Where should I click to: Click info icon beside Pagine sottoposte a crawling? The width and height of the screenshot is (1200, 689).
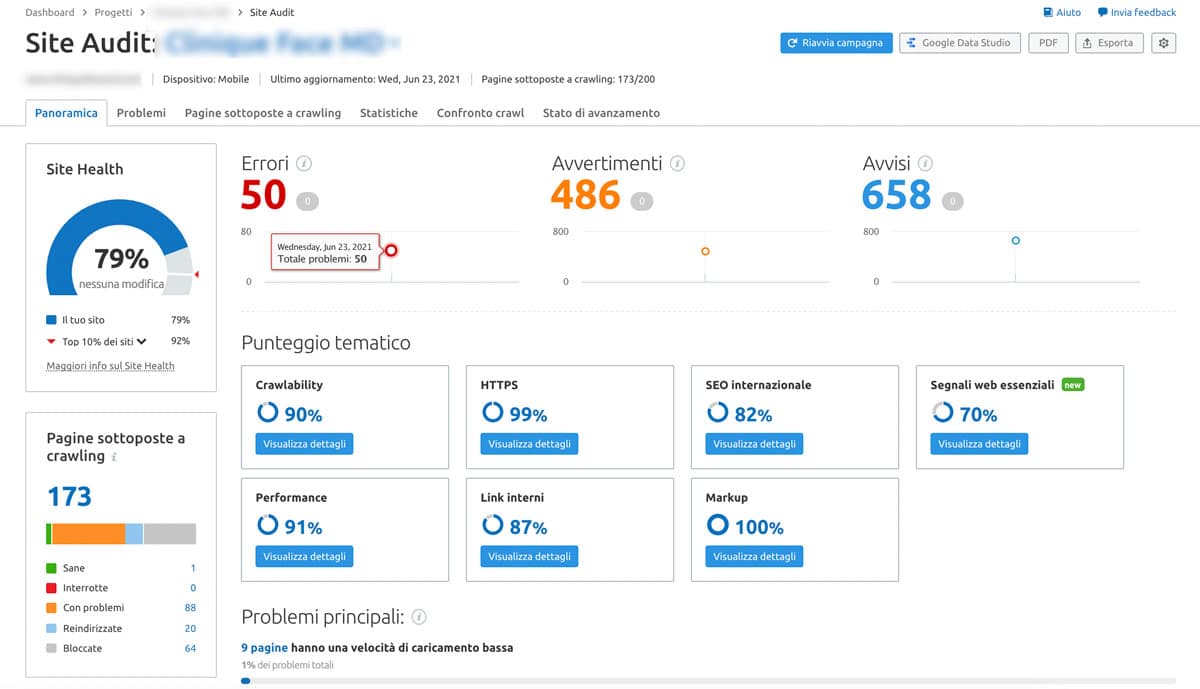[x=114, y=457]
